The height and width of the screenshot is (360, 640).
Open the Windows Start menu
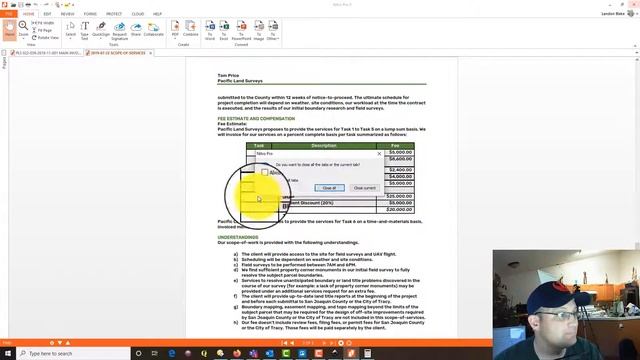point(8,353)
